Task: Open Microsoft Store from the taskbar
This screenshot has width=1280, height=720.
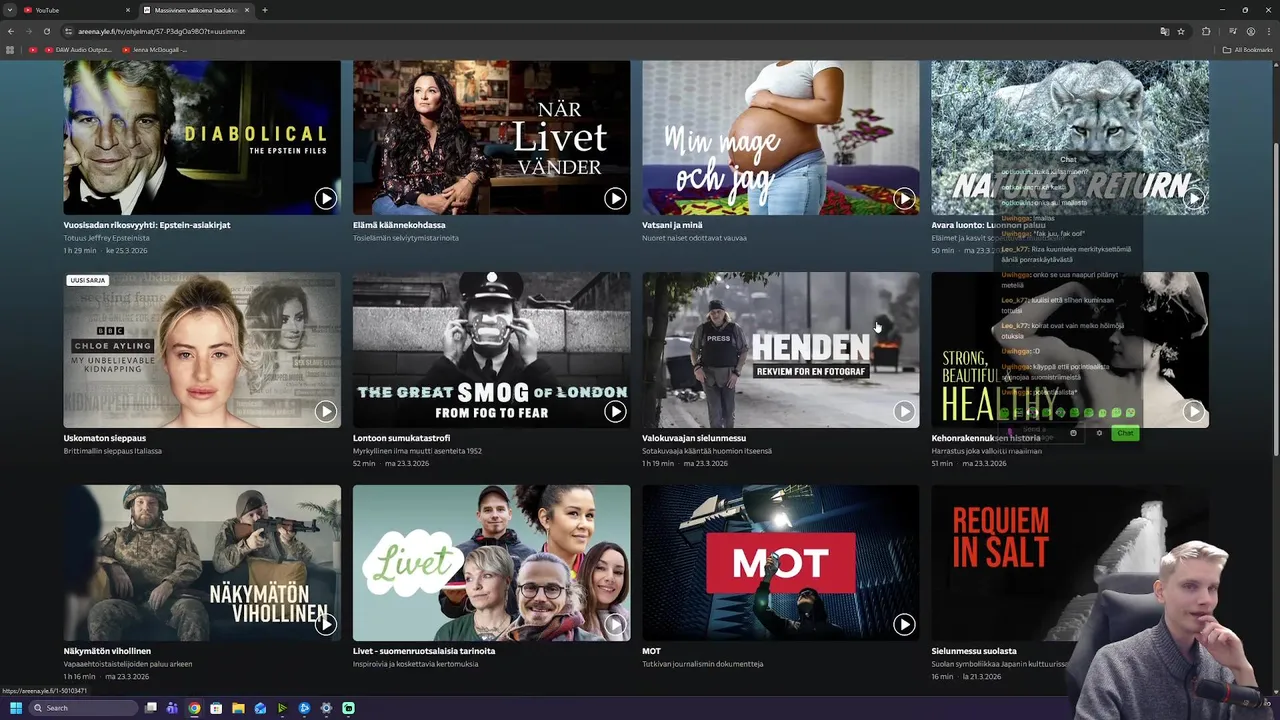Action: coord(216,708)
